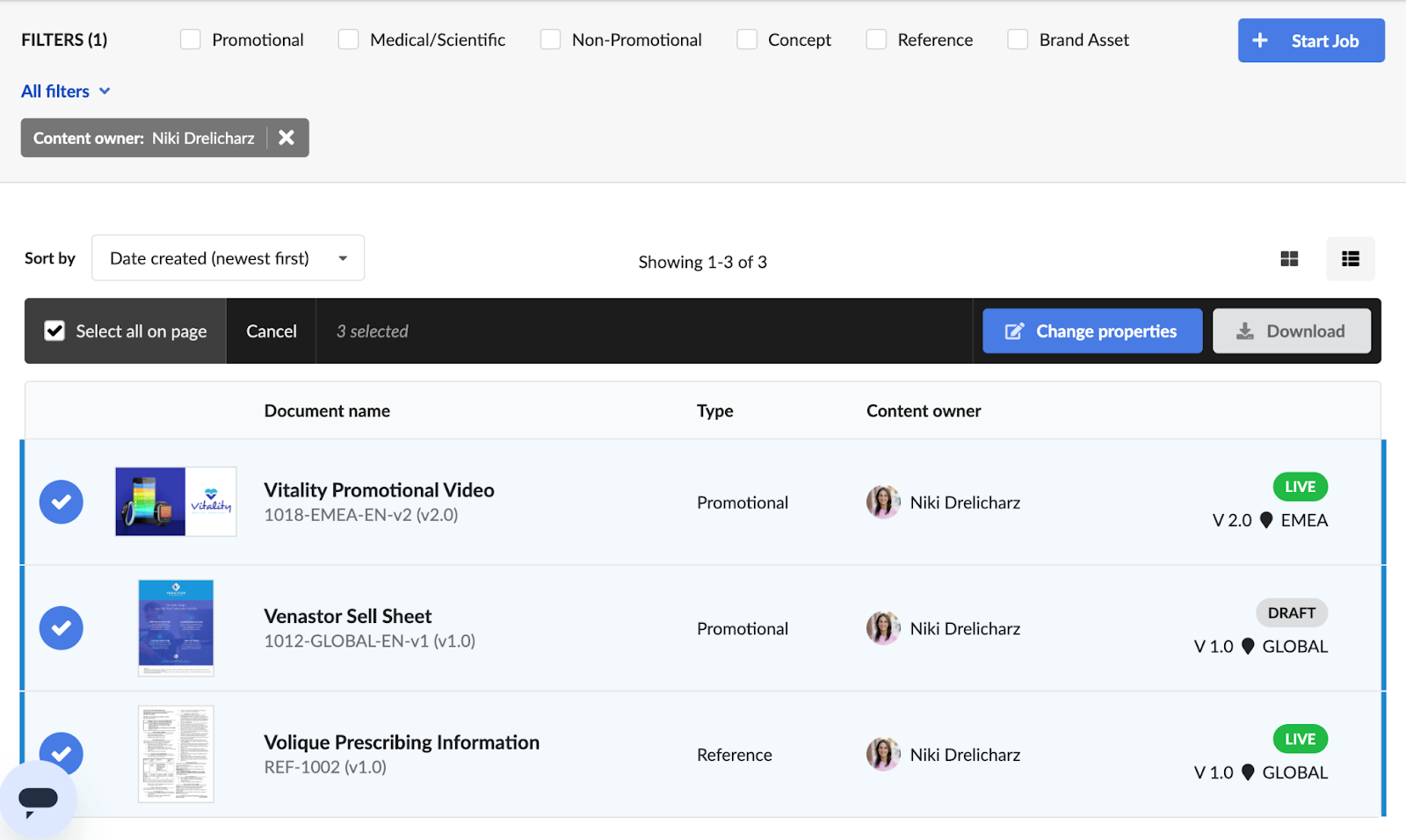1406x840 pixels.
Task: Click the Start Job button
Action: [1311, 40]
